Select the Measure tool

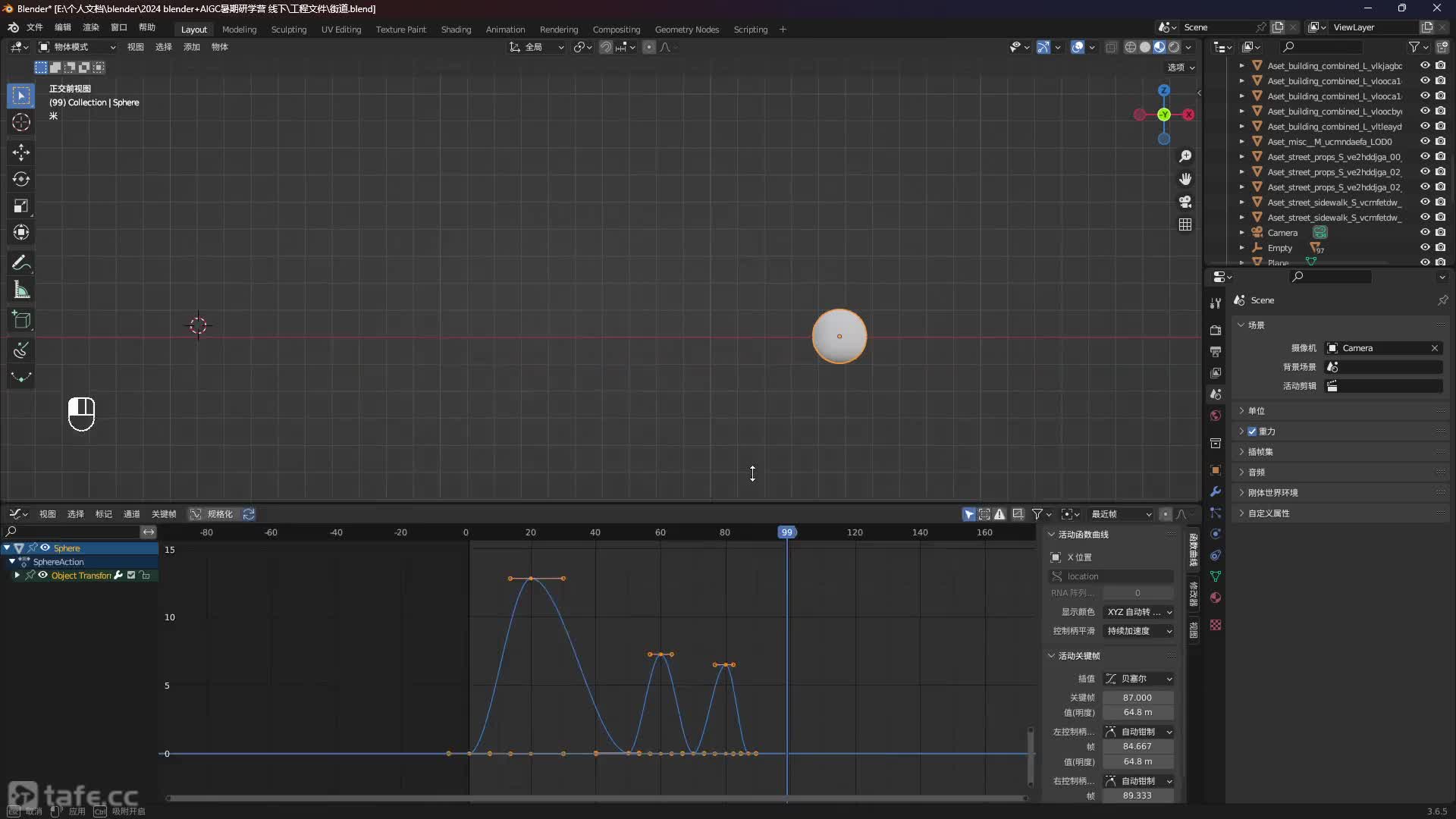(21, 290)
